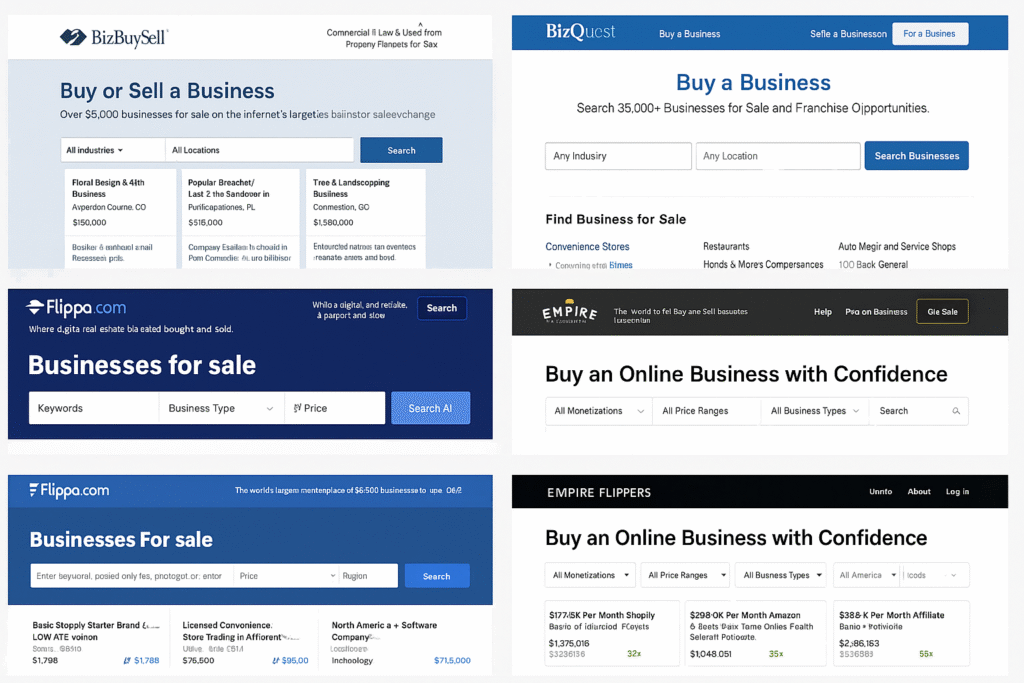Click the 100 Back General link on BizQuest
Screen dimensions: 1024x683
(x=873, y=264)
